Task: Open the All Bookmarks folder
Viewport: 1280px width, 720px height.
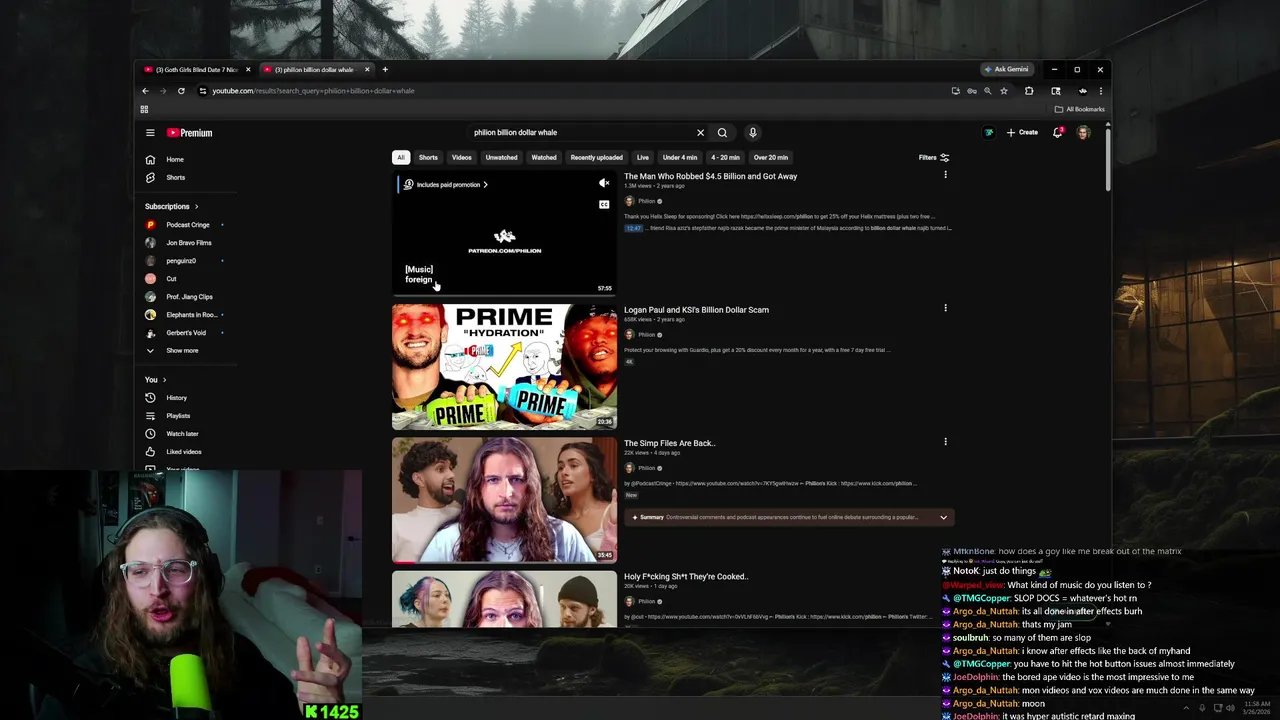Action: 1080,109
